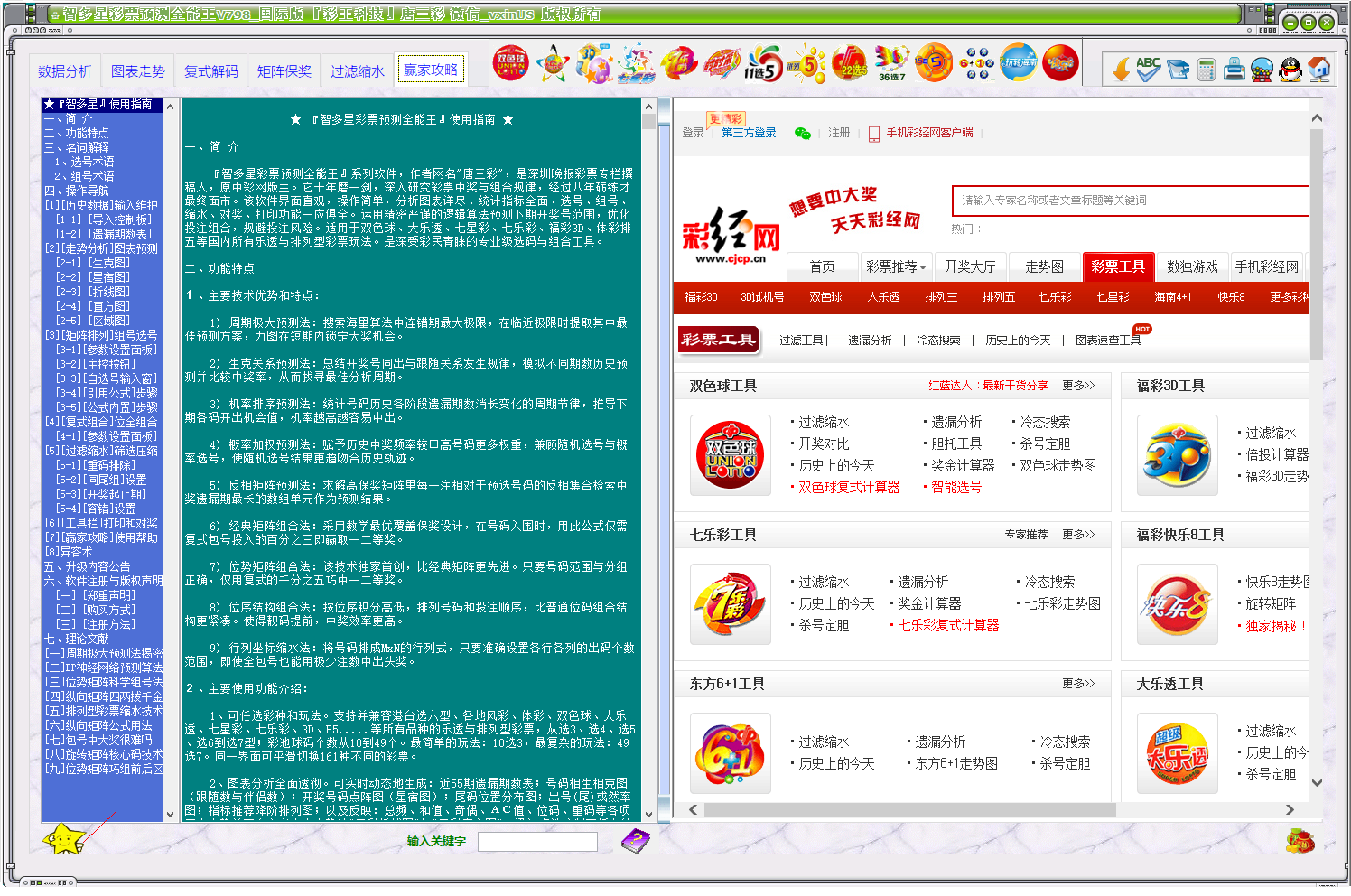Select [2-1] [生克图] tree entry
The height and width of the screenshot is (896, 1351).
[93, 263]
